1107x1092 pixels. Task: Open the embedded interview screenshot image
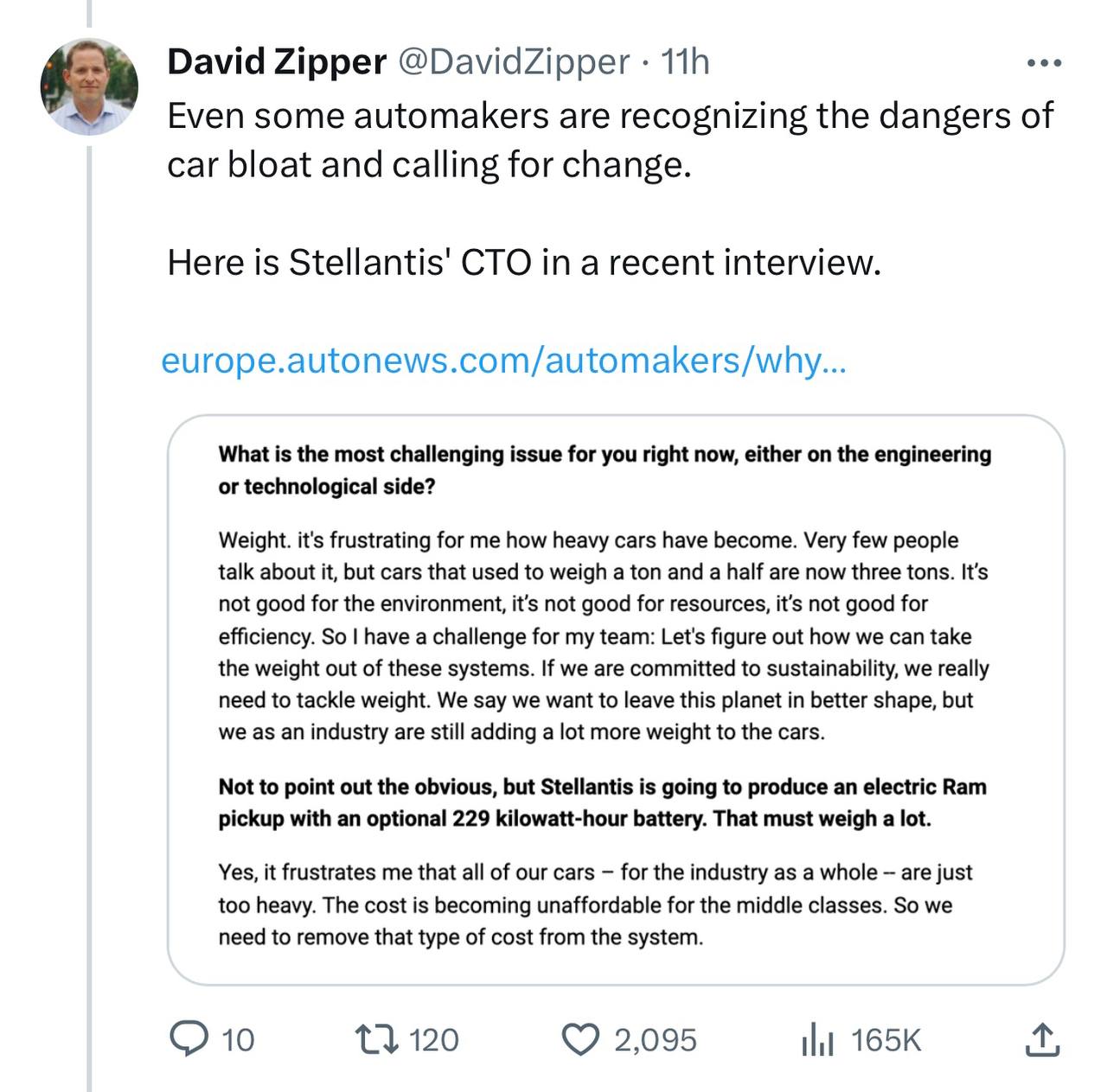[x=615, y=699]
